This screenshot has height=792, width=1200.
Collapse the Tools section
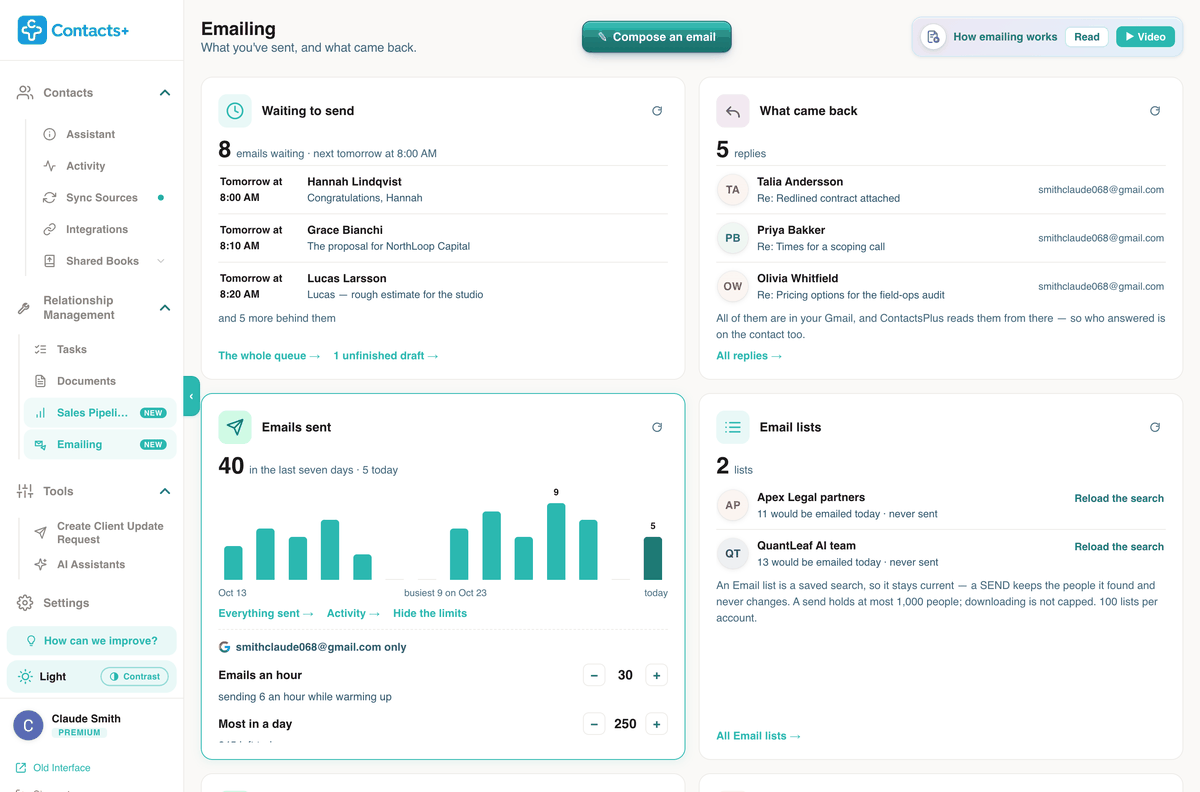pos(165,491)
